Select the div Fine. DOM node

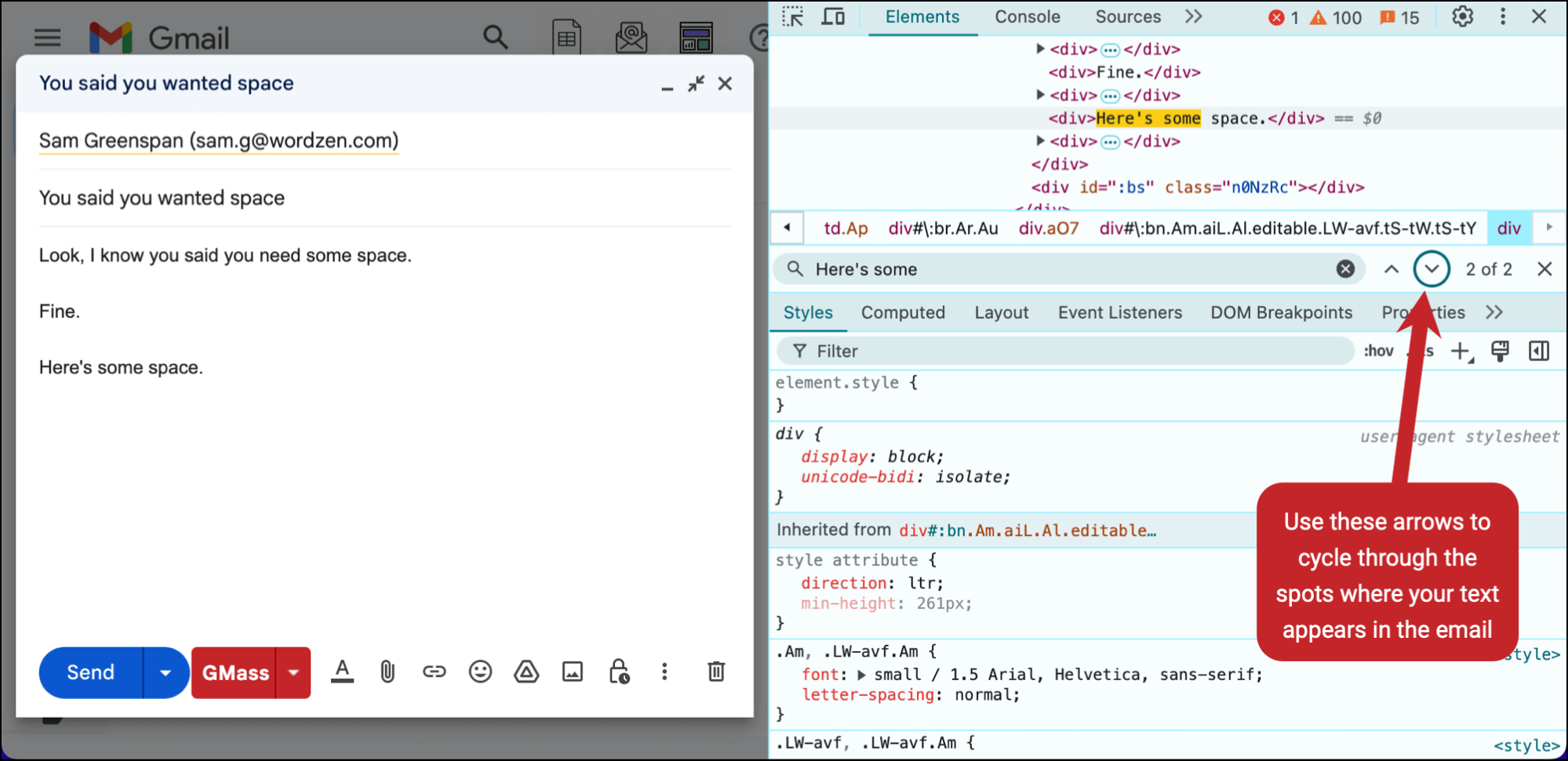(1125, 72)
